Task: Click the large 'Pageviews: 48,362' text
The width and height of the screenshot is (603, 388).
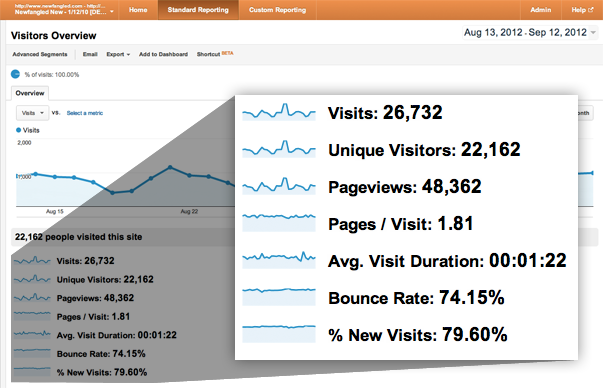Action: 405,187
